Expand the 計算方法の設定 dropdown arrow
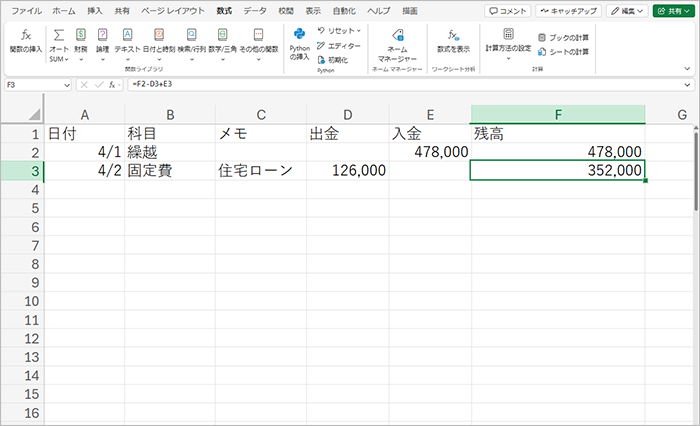Screen dimensions: 700x426 [x=508, y=58]
